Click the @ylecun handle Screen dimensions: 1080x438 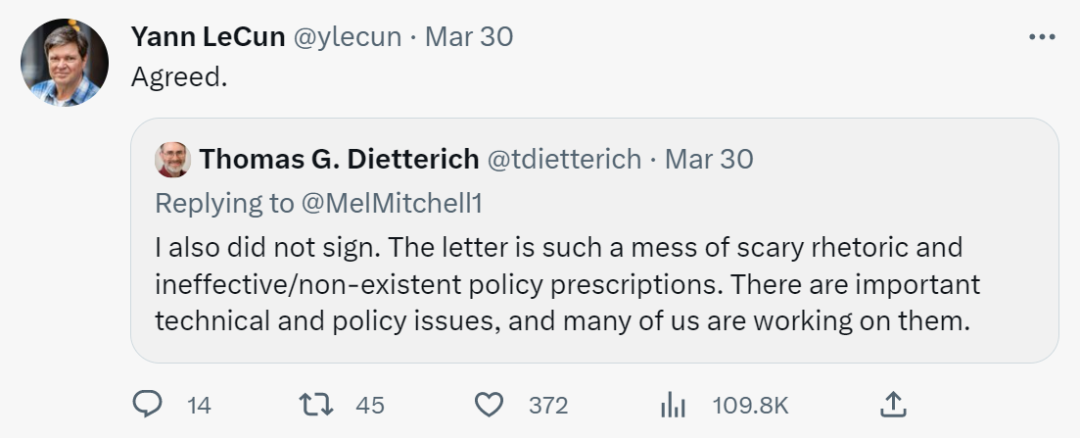(x=347, y=37)
